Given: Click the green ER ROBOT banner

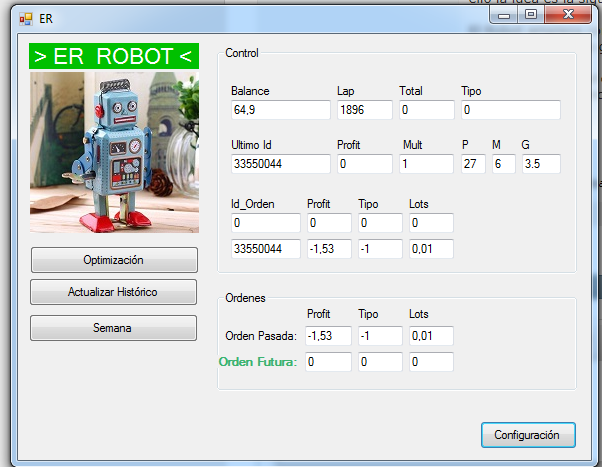Looking at the screenshot, I should coord(114,56).
